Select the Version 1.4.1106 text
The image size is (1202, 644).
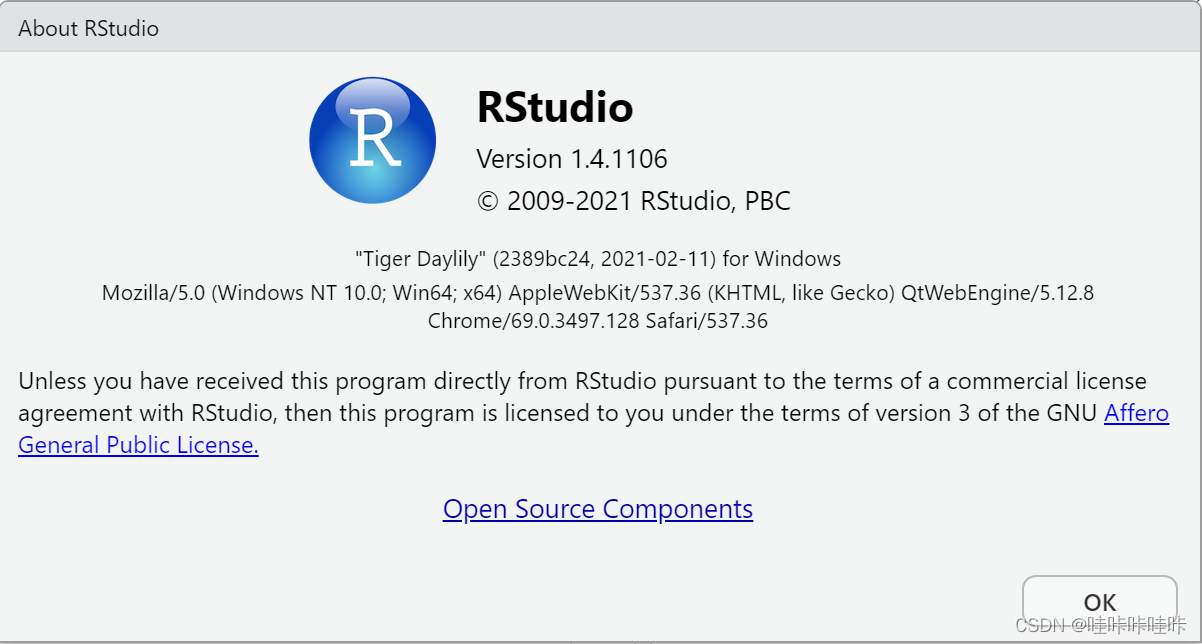571,158
